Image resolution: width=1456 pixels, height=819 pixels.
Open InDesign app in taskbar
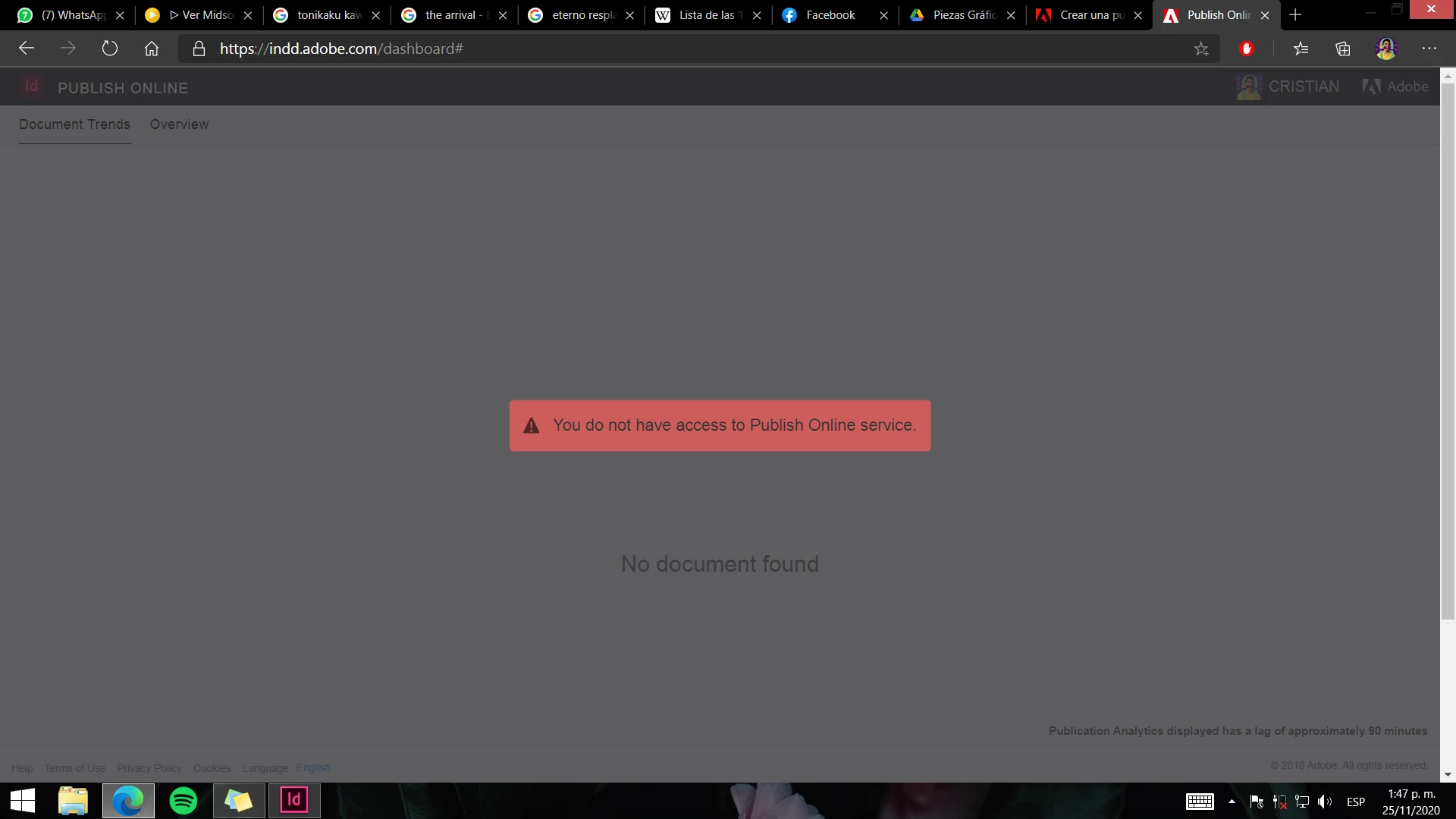pyautogui.click(x=294, y=801)
